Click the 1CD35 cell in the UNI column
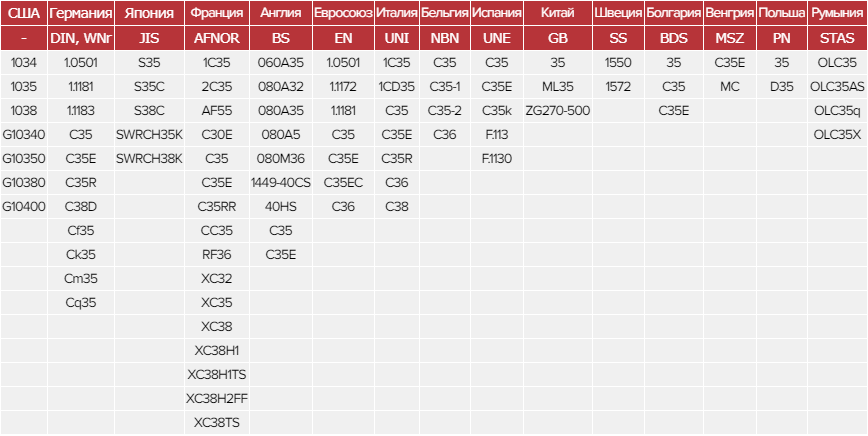Image resolution: width=868 pixels, height=436 pixels. (397, 86)
